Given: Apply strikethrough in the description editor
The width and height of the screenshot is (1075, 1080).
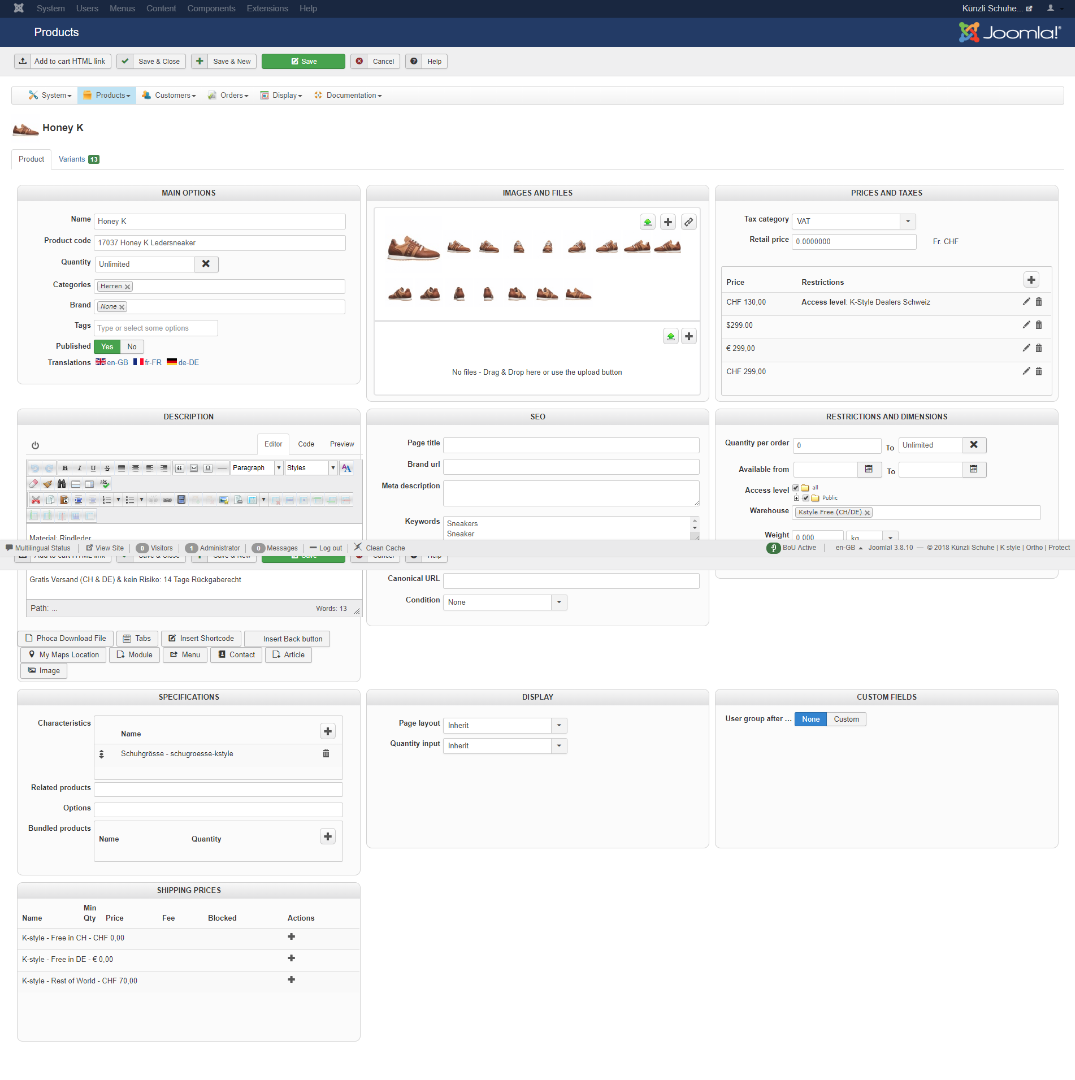Looking at the screenshot, I should [107, 468].
